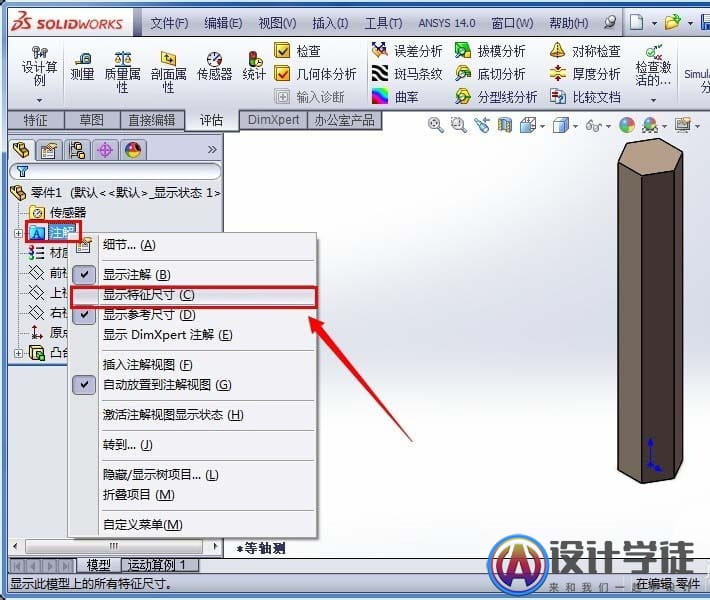Open ConfigurationManager tab icon

[x=77, y=150]
